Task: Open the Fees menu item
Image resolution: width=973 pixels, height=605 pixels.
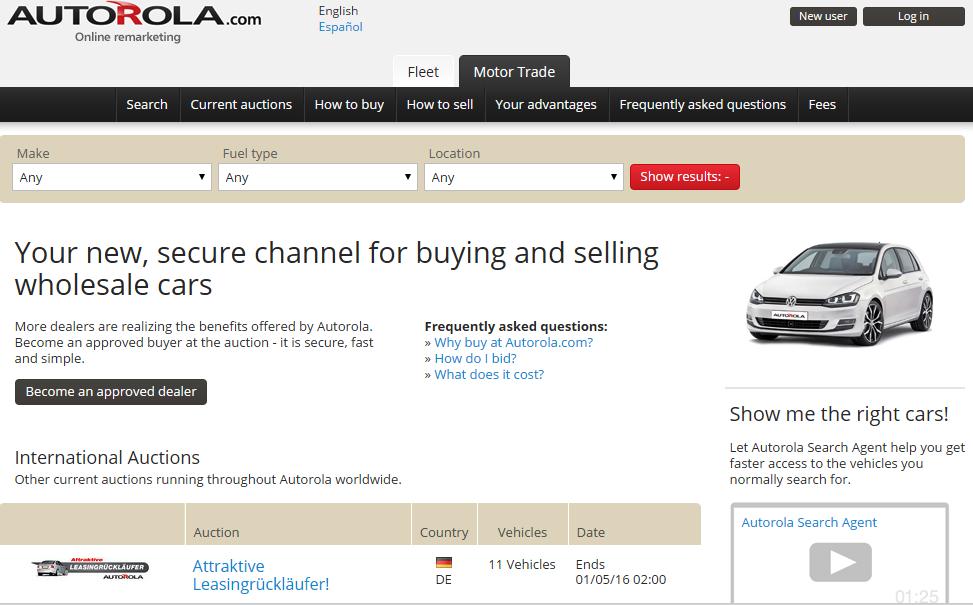Action: (822, 105)
